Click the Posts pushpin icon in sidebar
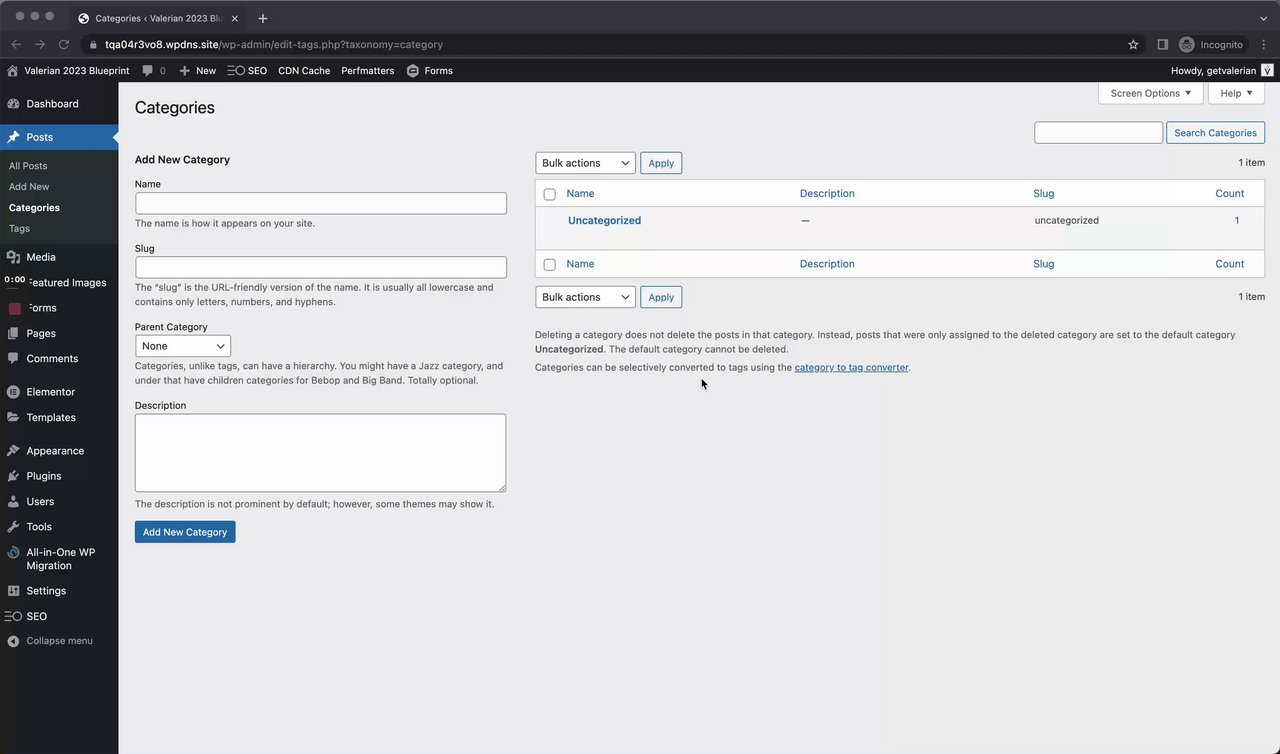Viewport: 1280px width, 754px height. pyautogui.click(x=13, y=137)
